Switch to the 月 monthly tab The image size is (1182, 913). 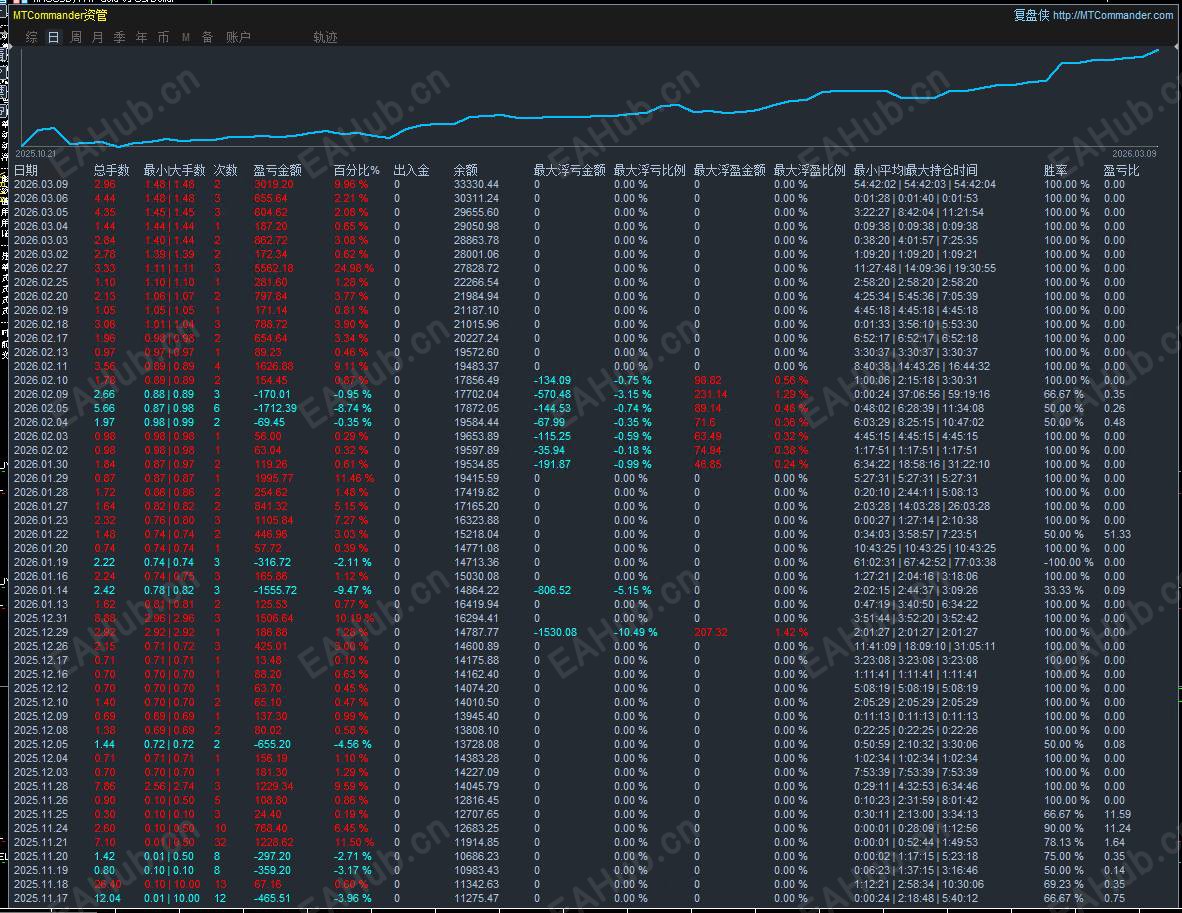click(97, 37)
